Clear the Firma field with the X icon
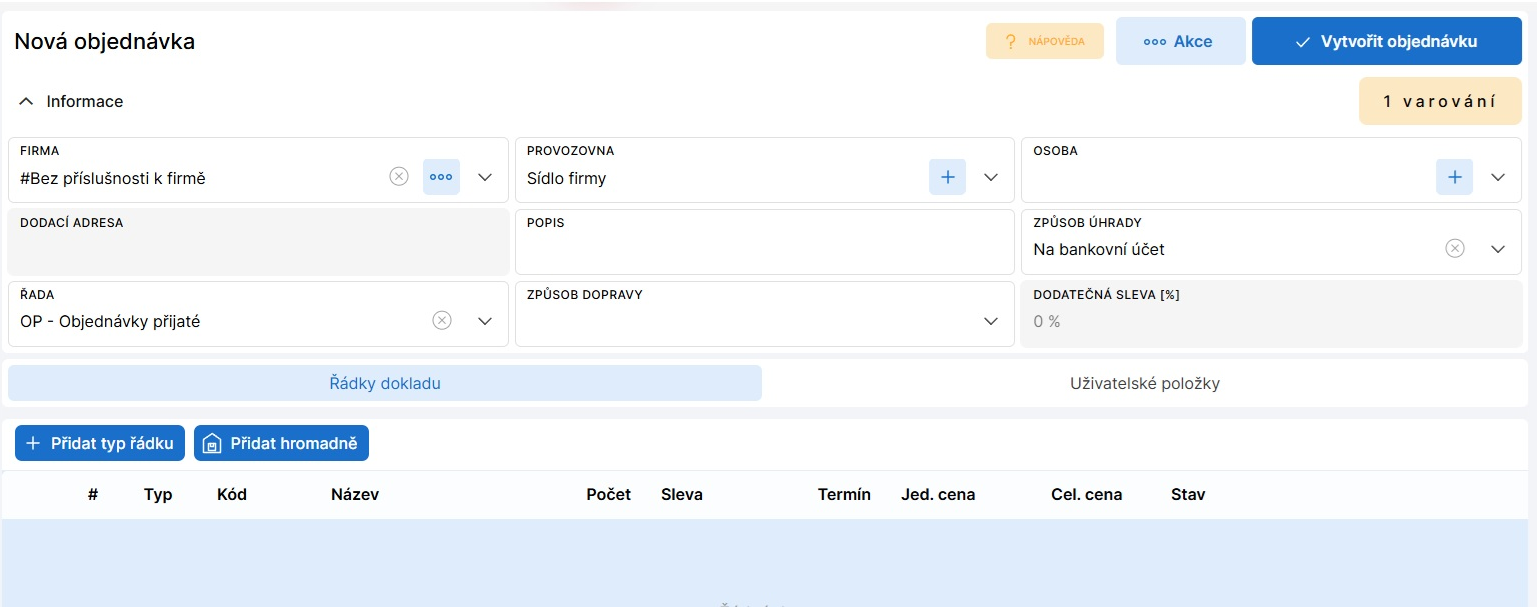The image size is (1537, 607). 399,177
